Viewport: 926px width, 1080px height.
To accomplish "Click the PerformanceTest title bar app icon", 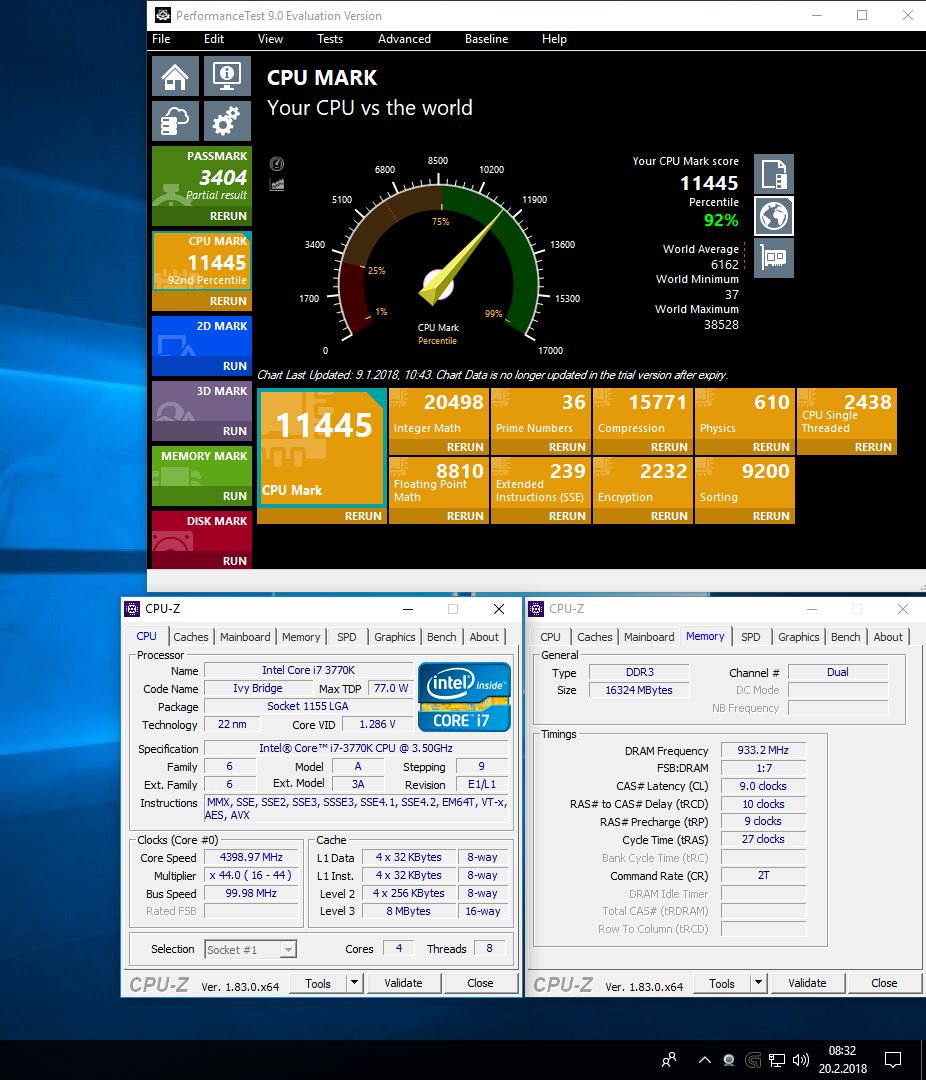I will 163,15.
